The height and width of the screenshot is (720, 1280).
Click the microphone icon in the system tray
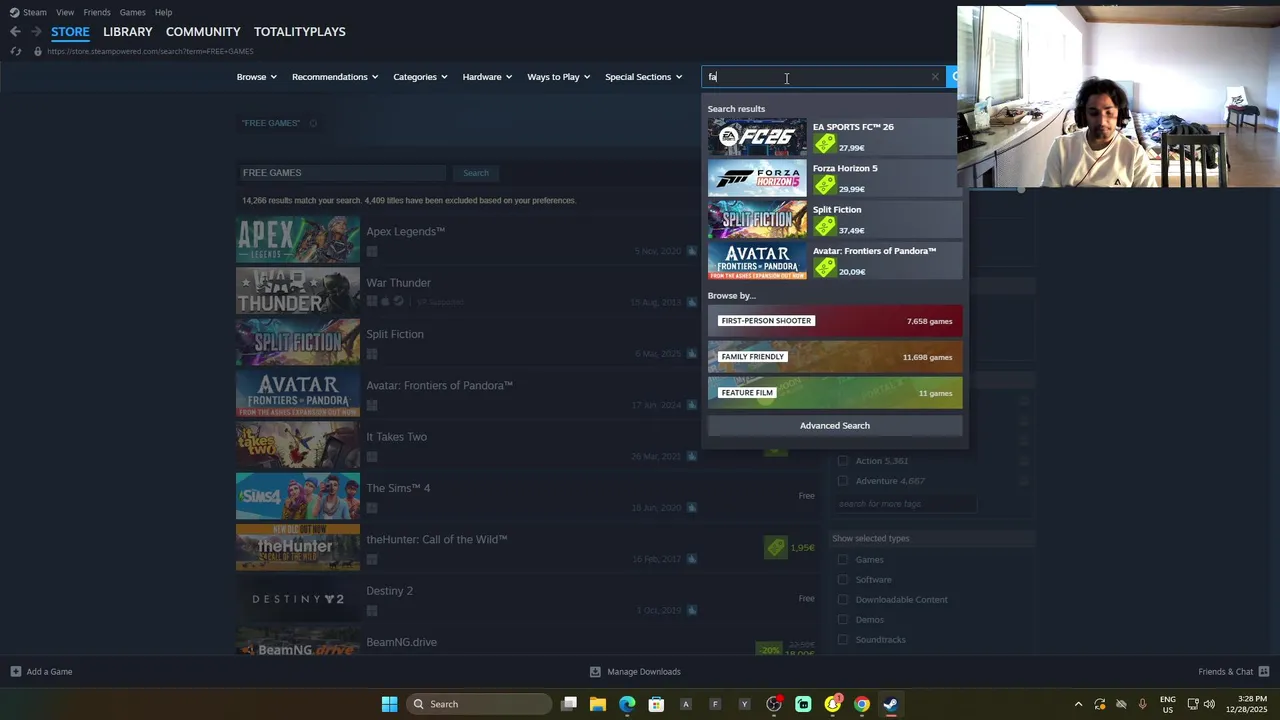click(x=1142, y=704)
